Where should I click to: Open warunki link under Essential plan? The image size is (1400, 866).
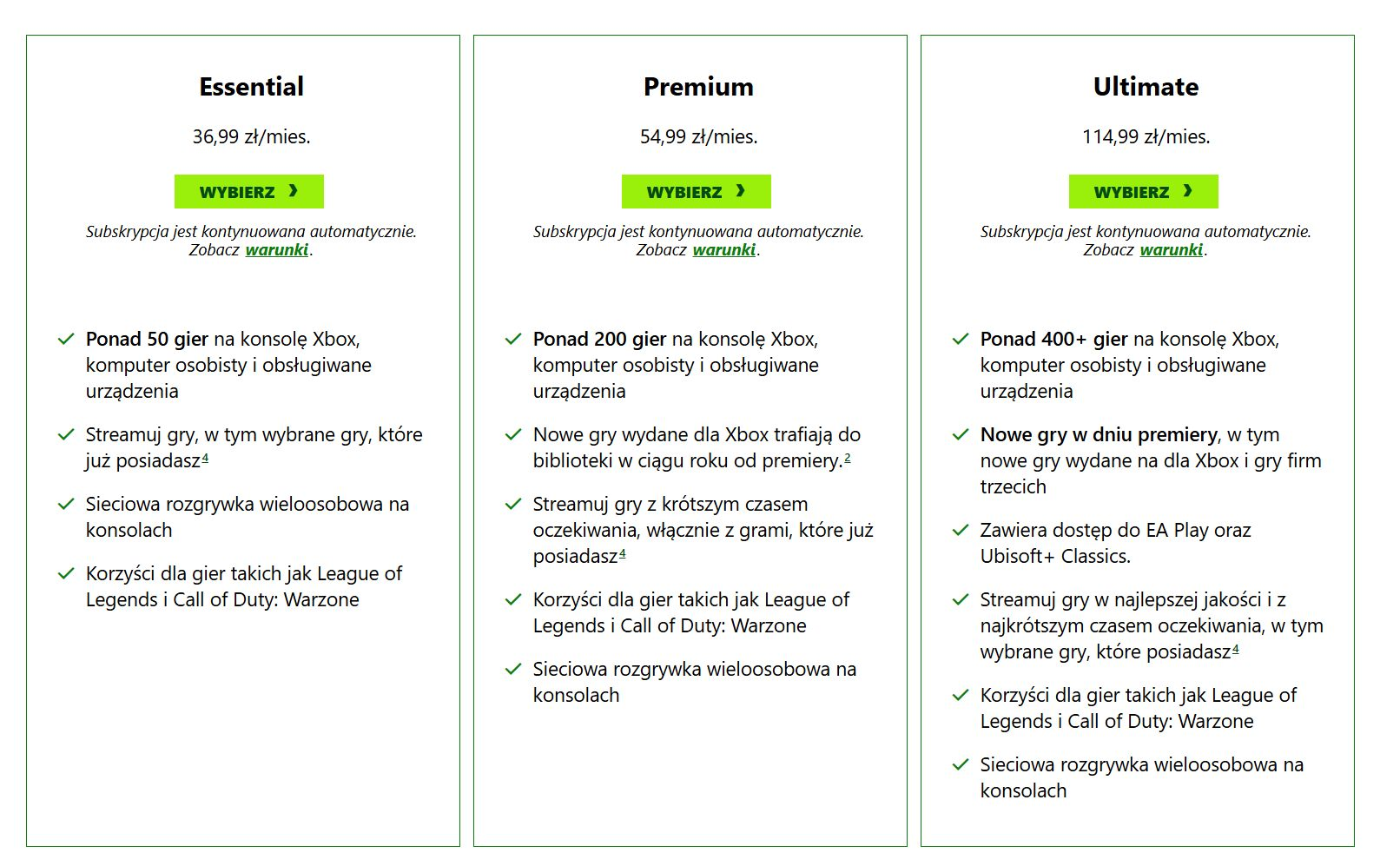click(277, 250)
